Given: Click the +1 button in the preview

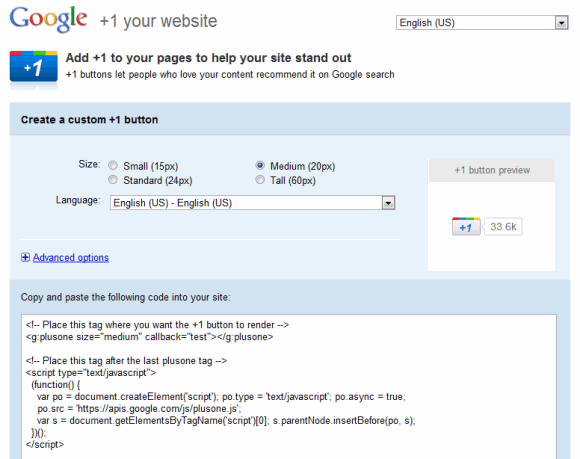Looking at the screenshot, I should tap(466, 226).
